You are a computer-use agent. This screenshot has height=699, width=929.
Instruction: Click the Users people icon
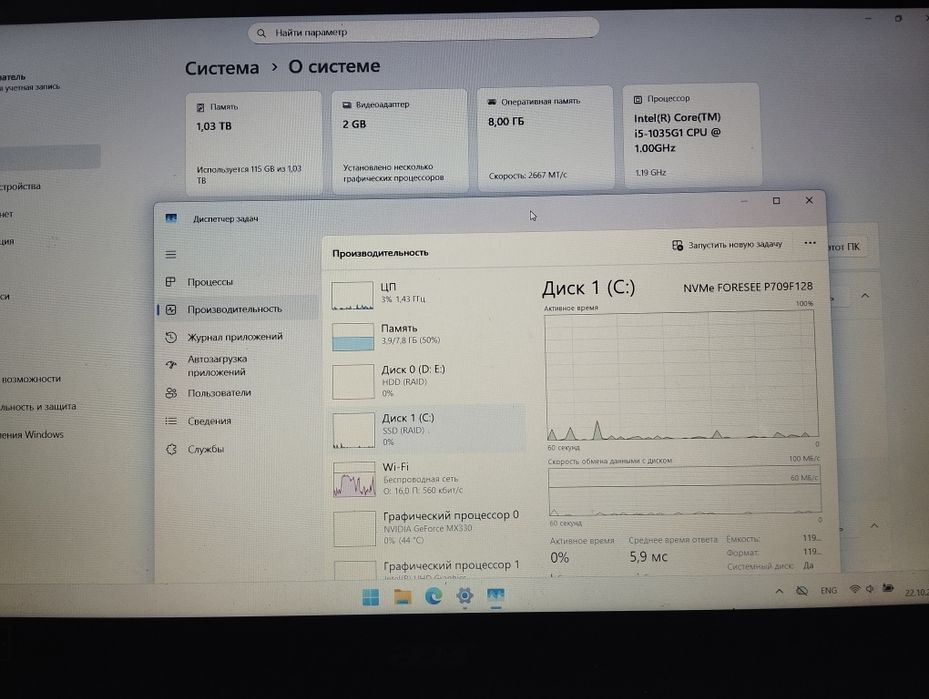[x=171, y=393]
